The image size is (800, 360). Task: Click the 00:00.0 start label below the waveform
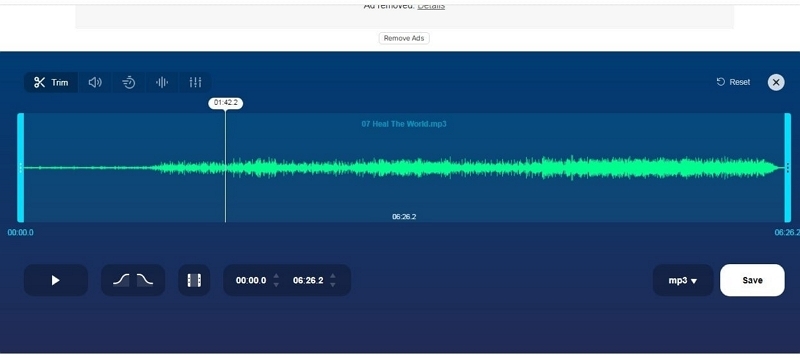(20, 233)
